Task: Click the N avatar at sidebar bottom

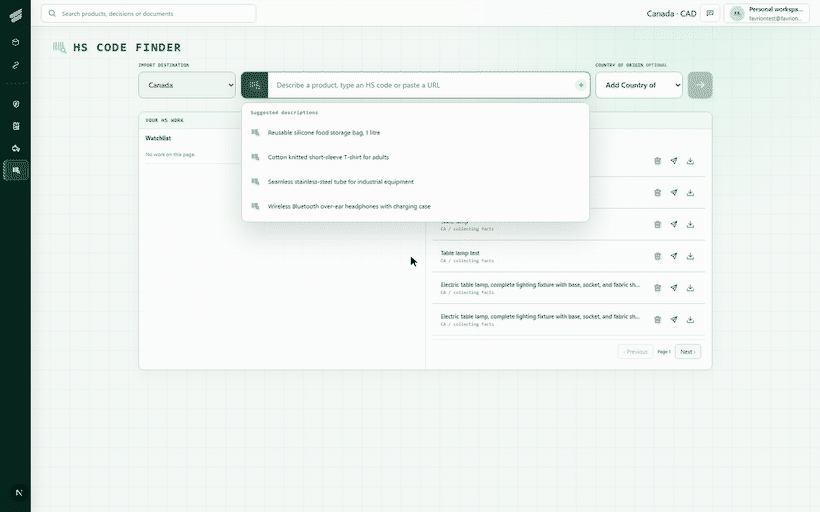Action: point(19,493)
